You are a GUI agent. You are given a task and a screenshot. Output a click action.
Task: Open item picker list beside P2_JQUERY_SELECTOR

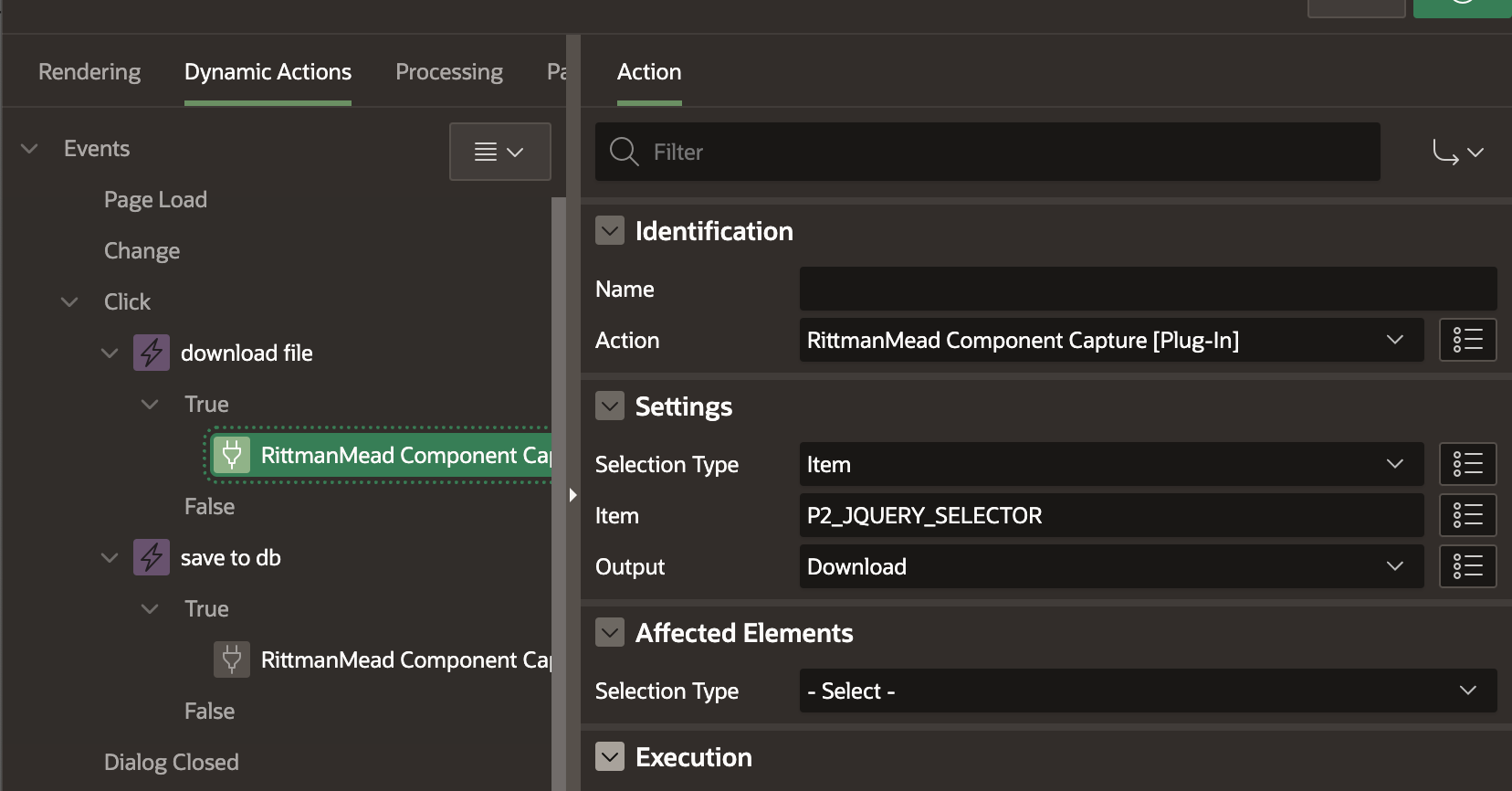tap(1468, 515)
